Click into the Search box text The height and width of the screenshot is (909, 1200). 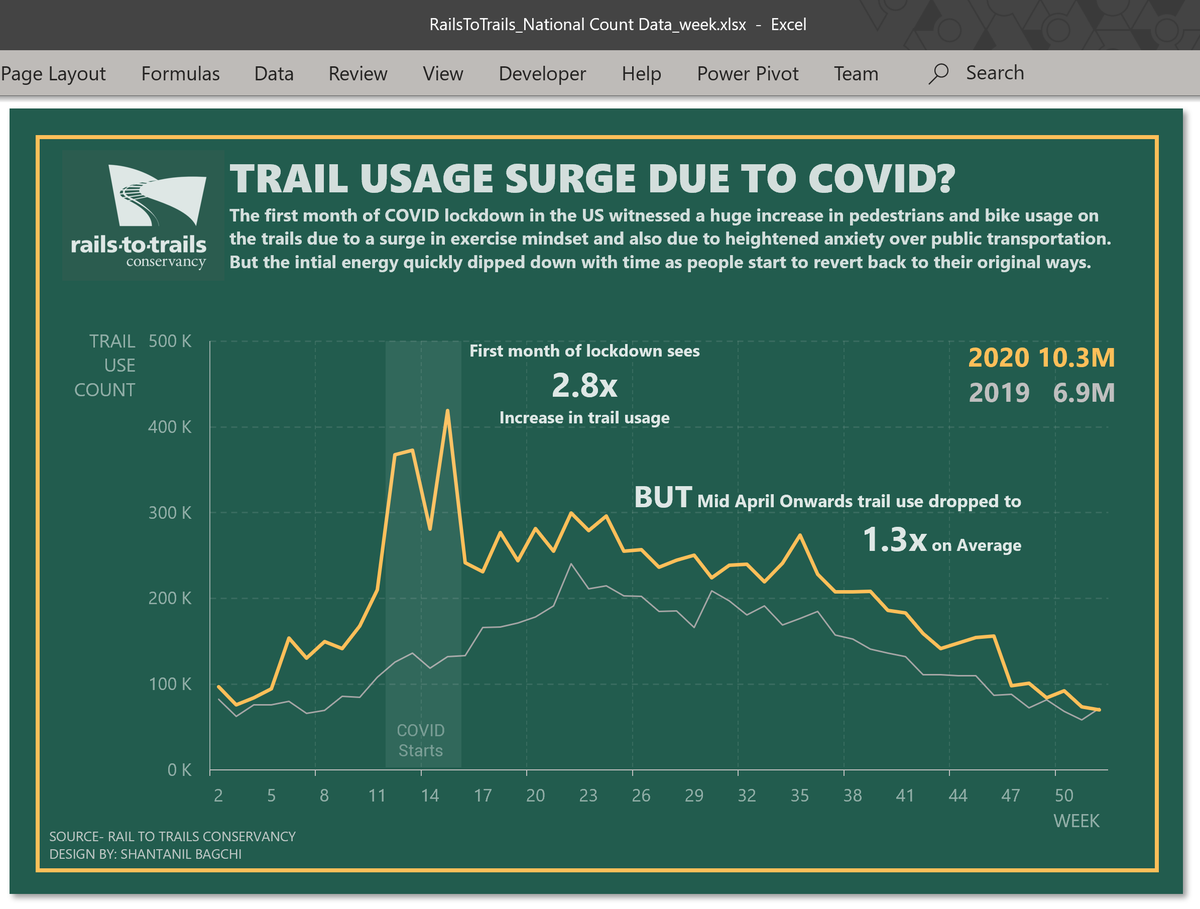tap(995, 72)
